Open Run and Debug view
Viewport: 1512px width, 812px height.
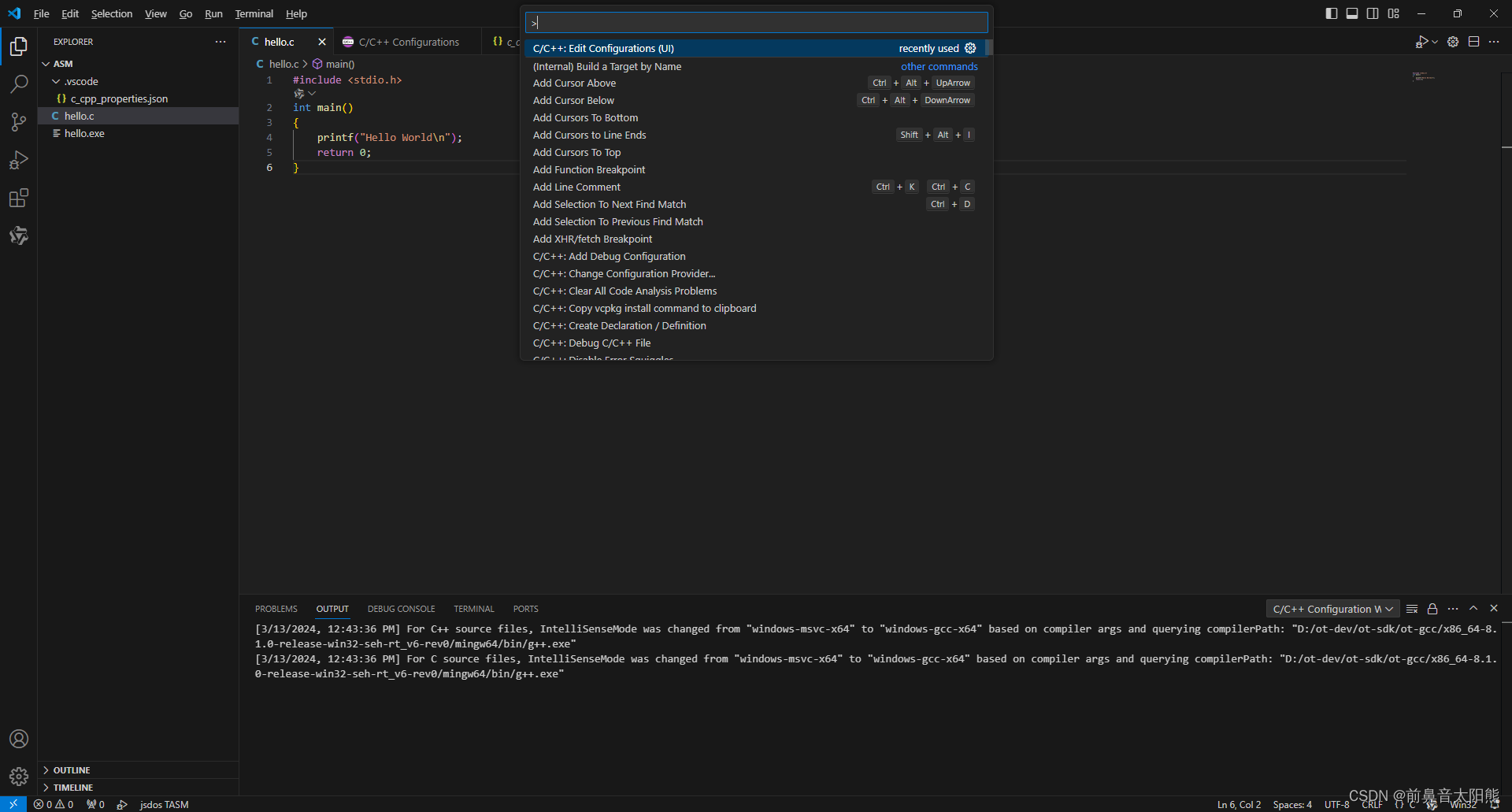(x=19, y=160)
